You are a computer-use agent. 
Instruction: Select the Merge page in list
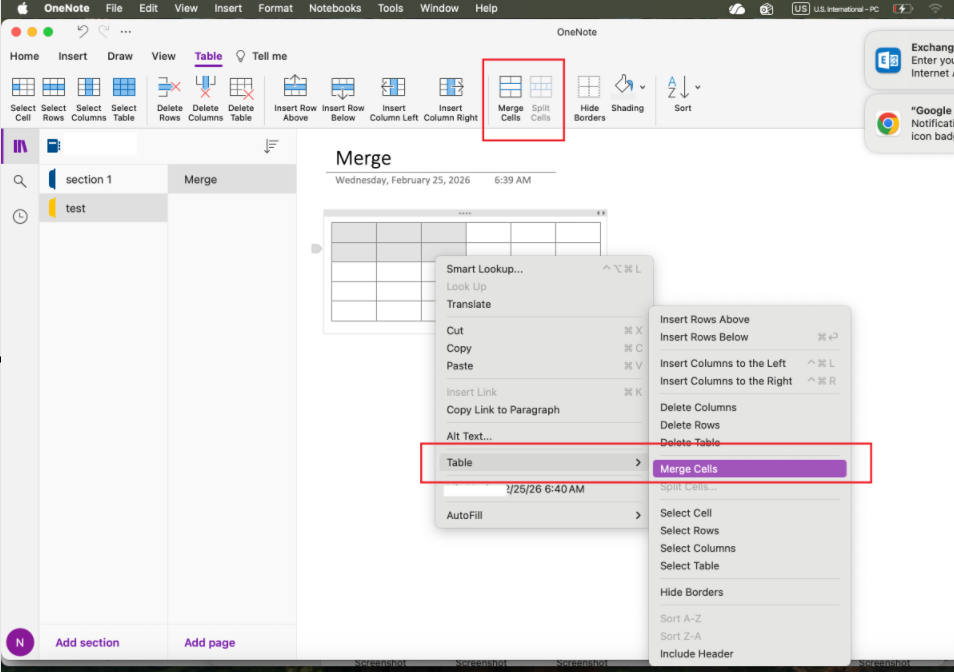232,179
